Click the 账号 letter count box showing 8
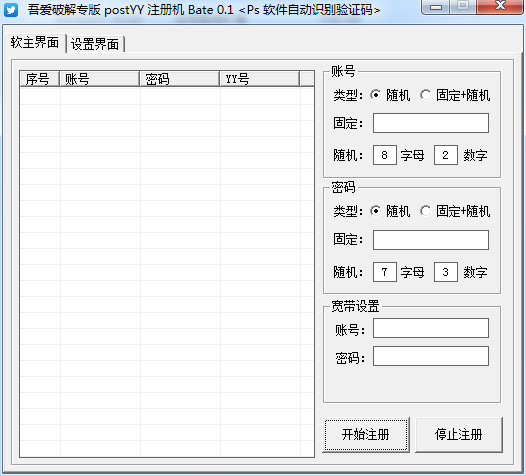The height and width of the screenshot is (476, 526). point(385,155)
